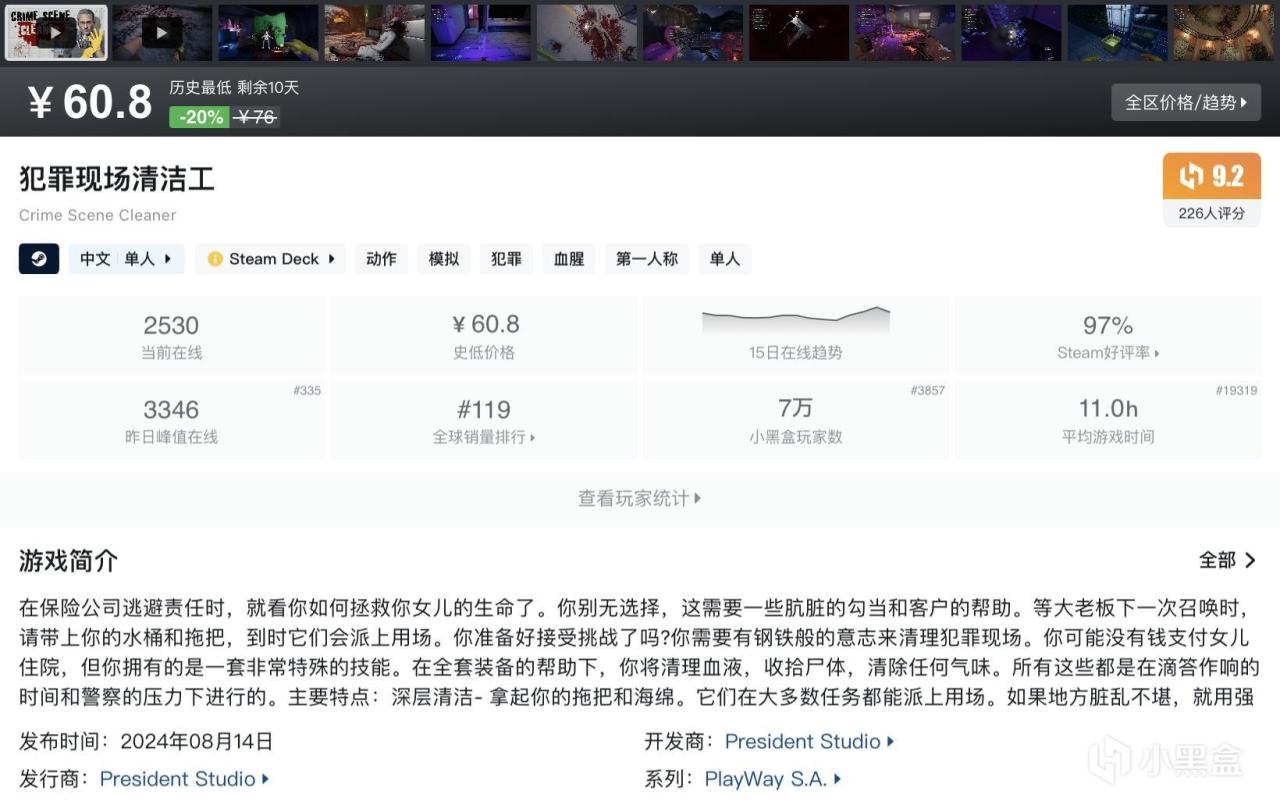Open the 15日在线趋势 chart
The height and width of the screenshot is (805, 1280).
(x=796, y=335)
